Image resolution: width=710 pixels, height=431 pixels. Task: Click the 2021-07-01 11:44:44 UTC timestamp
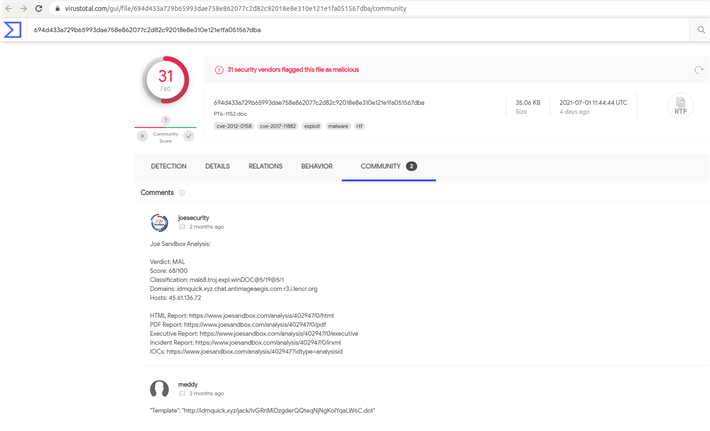coord(593,103)
